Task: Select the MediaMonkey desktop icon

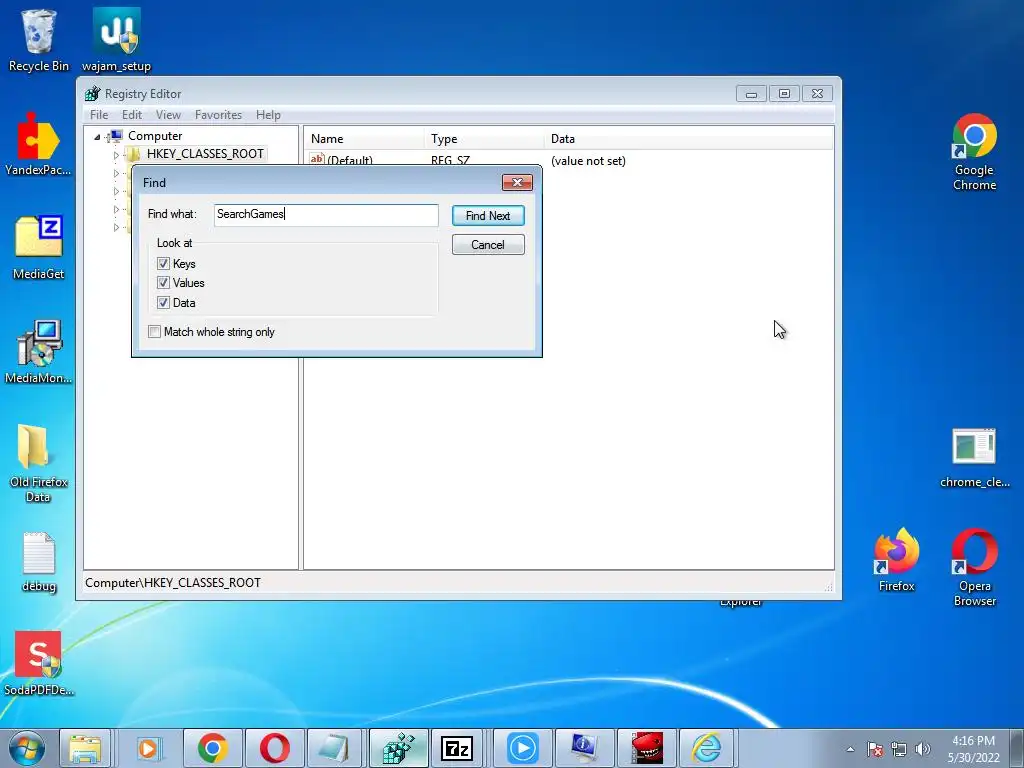Action: point(38,351)
